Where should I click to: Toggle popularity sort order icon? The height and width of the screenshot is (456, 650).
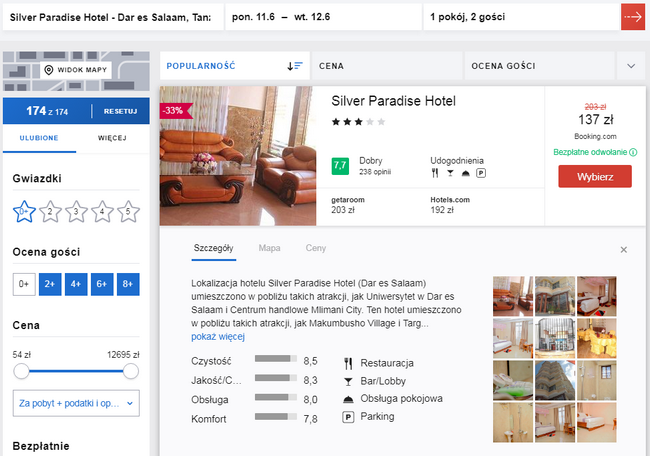click(x=294, y=66)
